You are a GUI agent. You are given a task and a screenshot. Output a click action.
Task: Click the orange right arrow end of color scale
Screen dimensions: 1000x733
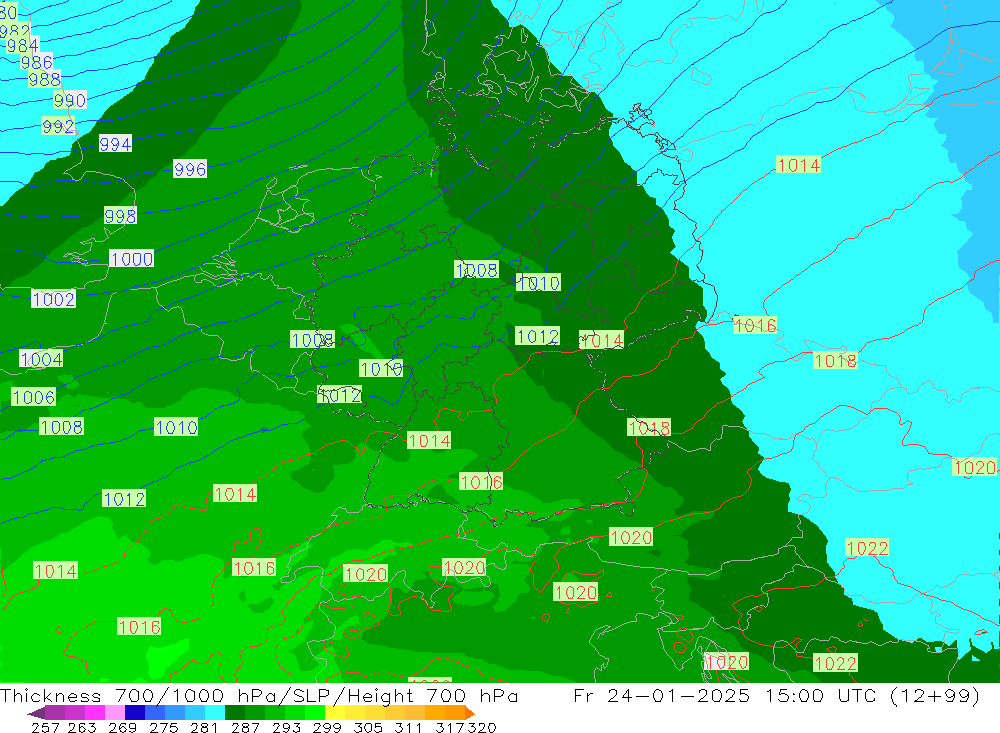coord(470,713)
